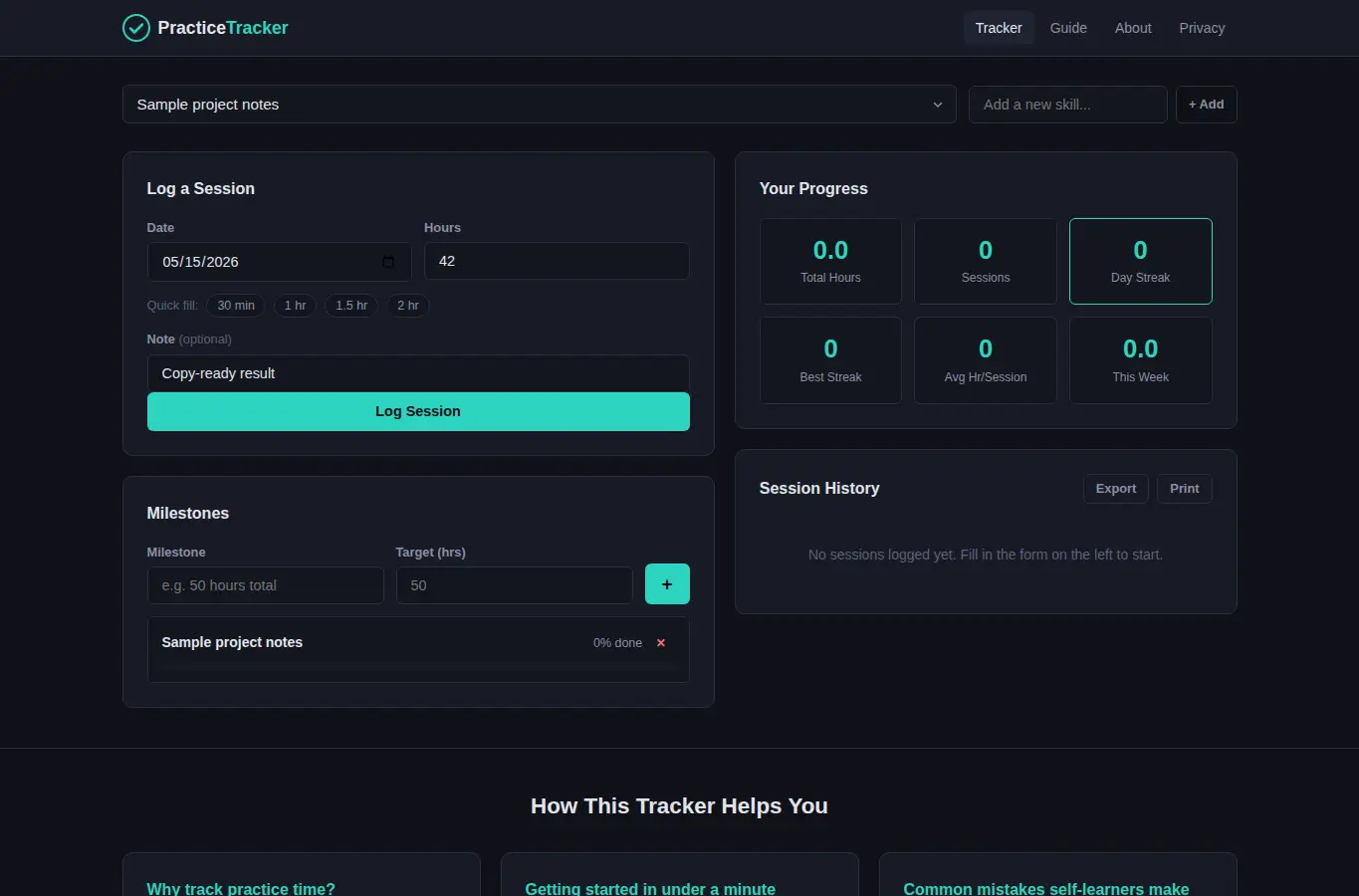Focus the Add a new skill field
Viewport: 1359px width, 896px height.
point(1067,105)
